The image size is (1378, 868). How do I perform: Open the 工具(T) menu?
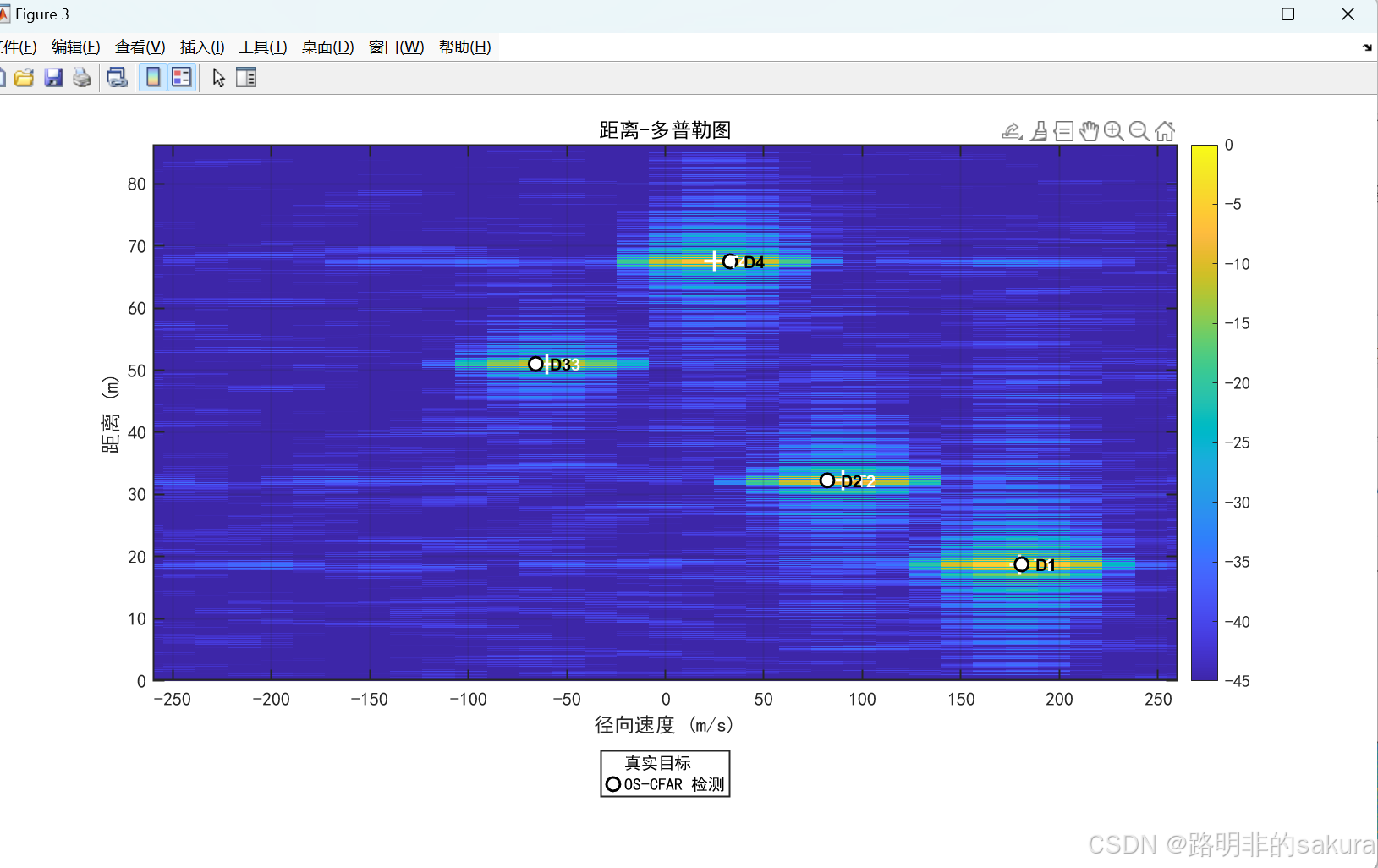pyautogui.click(x=263, y=47)
